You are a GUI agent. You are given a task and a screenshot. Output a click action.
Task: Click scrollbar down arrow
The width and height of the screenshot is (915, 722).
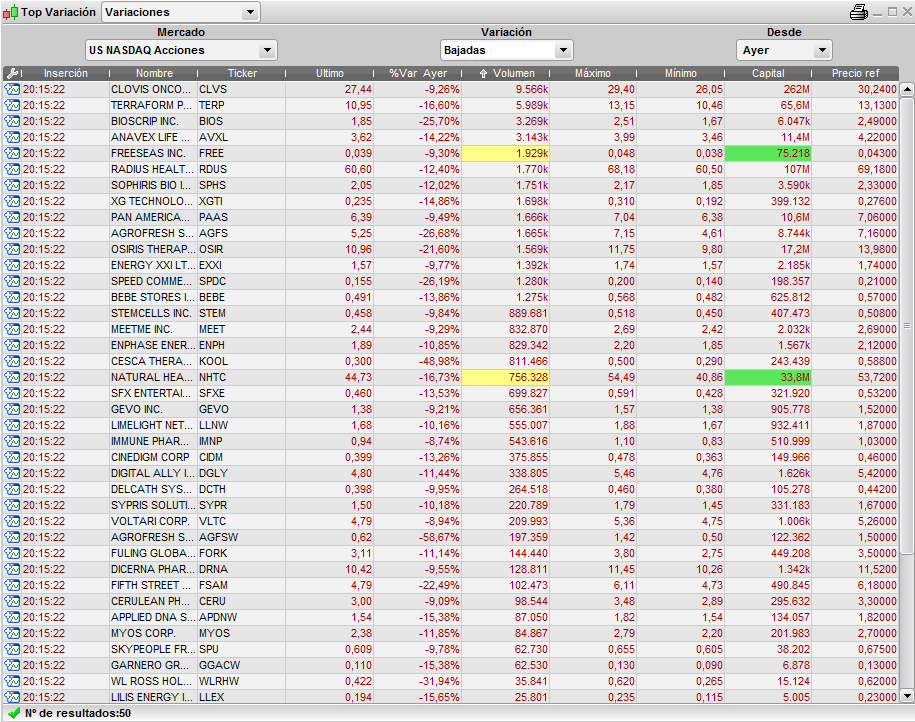coord(907,696)
